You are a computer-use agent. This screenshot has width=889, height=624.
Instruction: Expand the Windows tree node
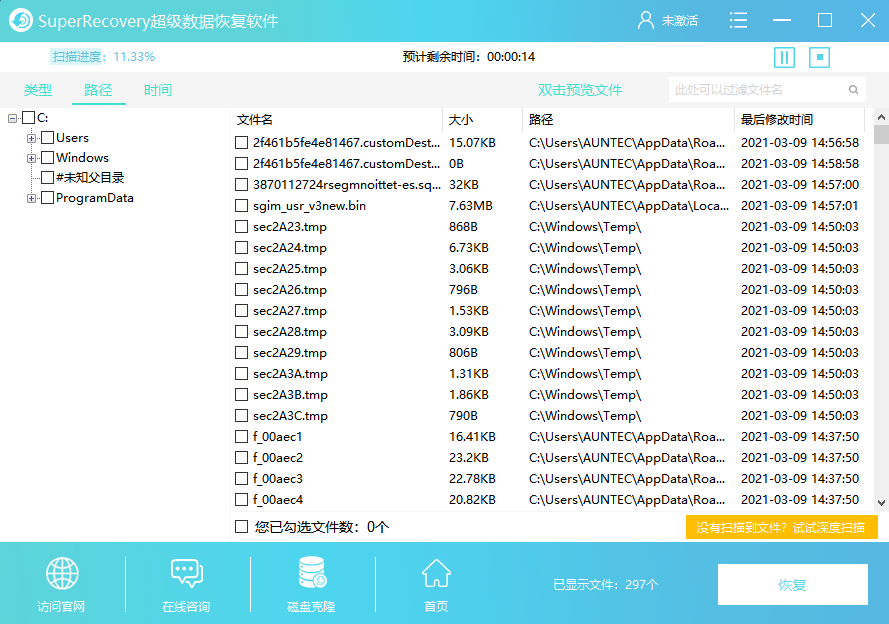32,158
